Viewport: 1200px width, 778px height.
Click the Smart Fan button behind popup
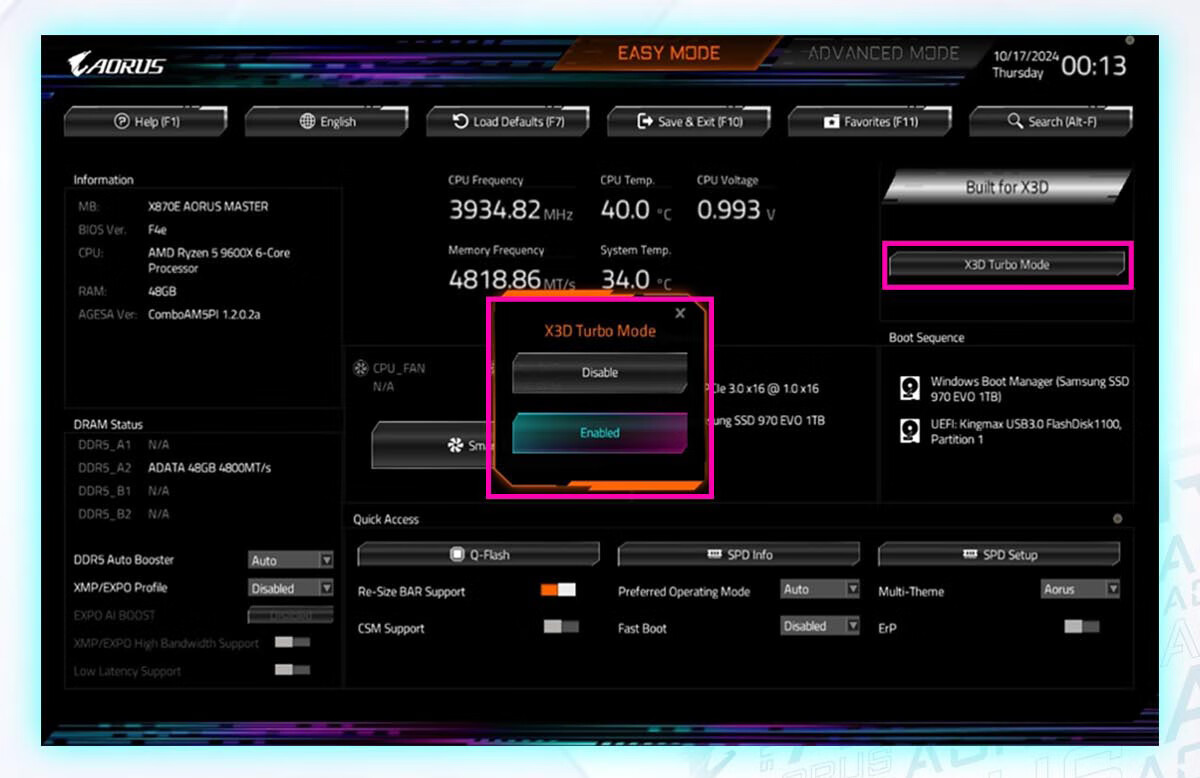[430, 445]
